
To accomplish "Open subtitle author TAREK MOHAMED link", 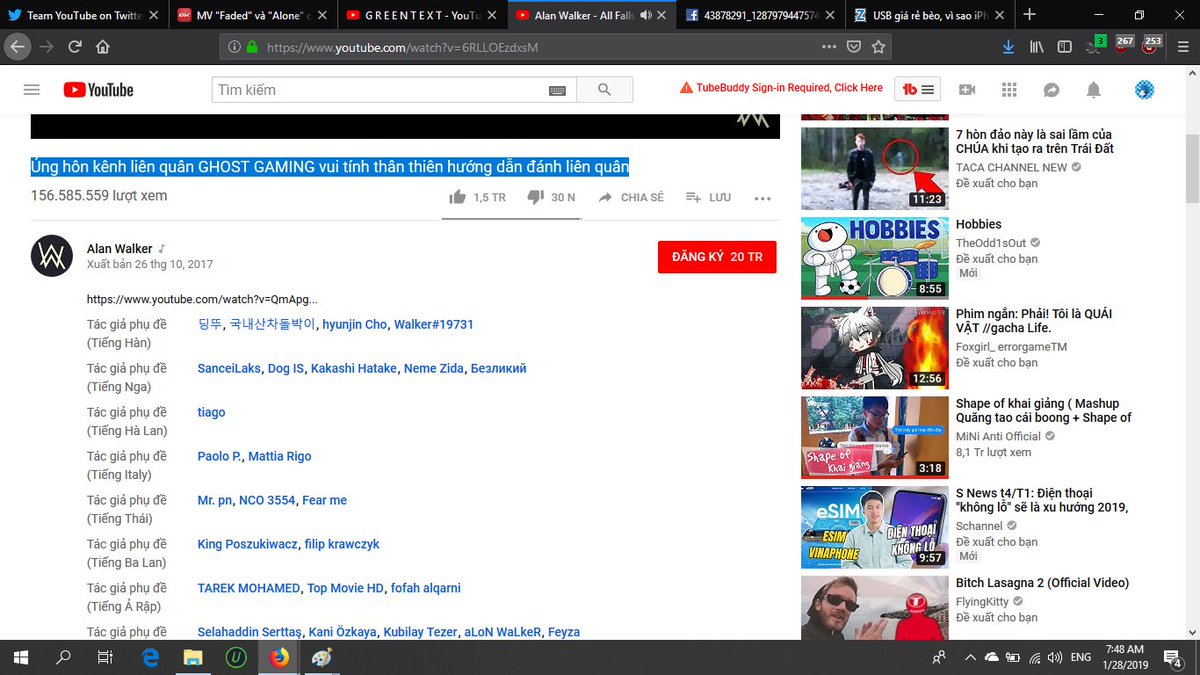I will [248, 588].
